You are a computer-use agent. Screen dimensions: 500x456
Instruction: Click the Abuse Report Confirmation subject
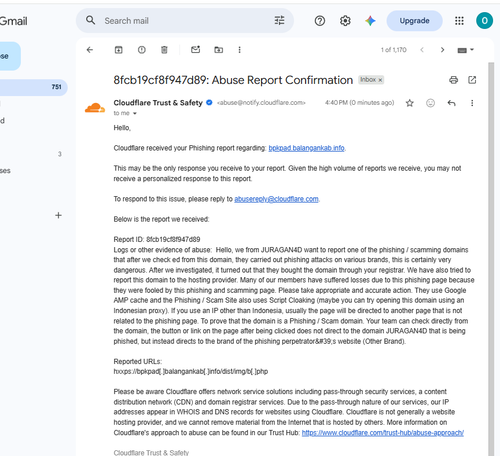pyautogui.click(x=233, y=80)
